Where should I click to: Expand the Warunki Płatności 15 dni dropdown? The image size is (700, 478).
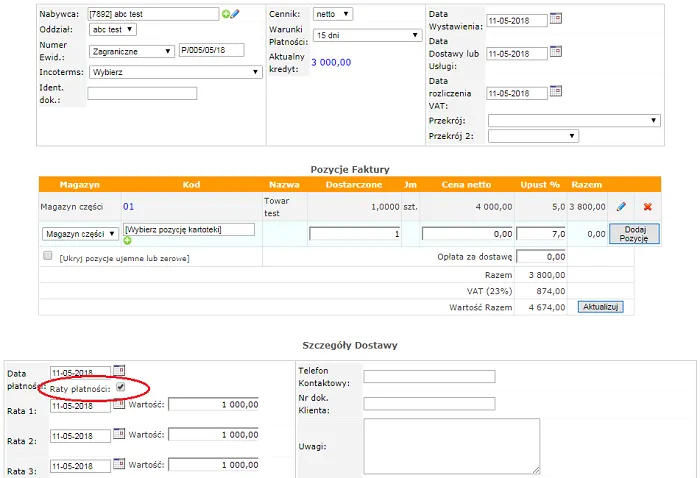(367, 35)
